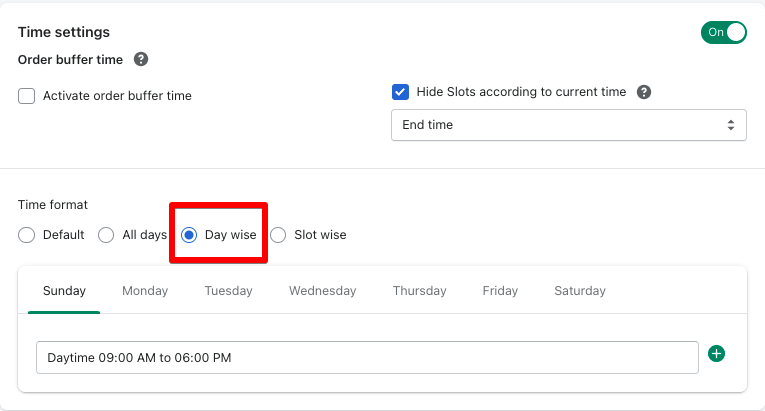Click the help icon beside Order buffer time
Viewport: 765px width, 411px height.
(x=141, y=60)
